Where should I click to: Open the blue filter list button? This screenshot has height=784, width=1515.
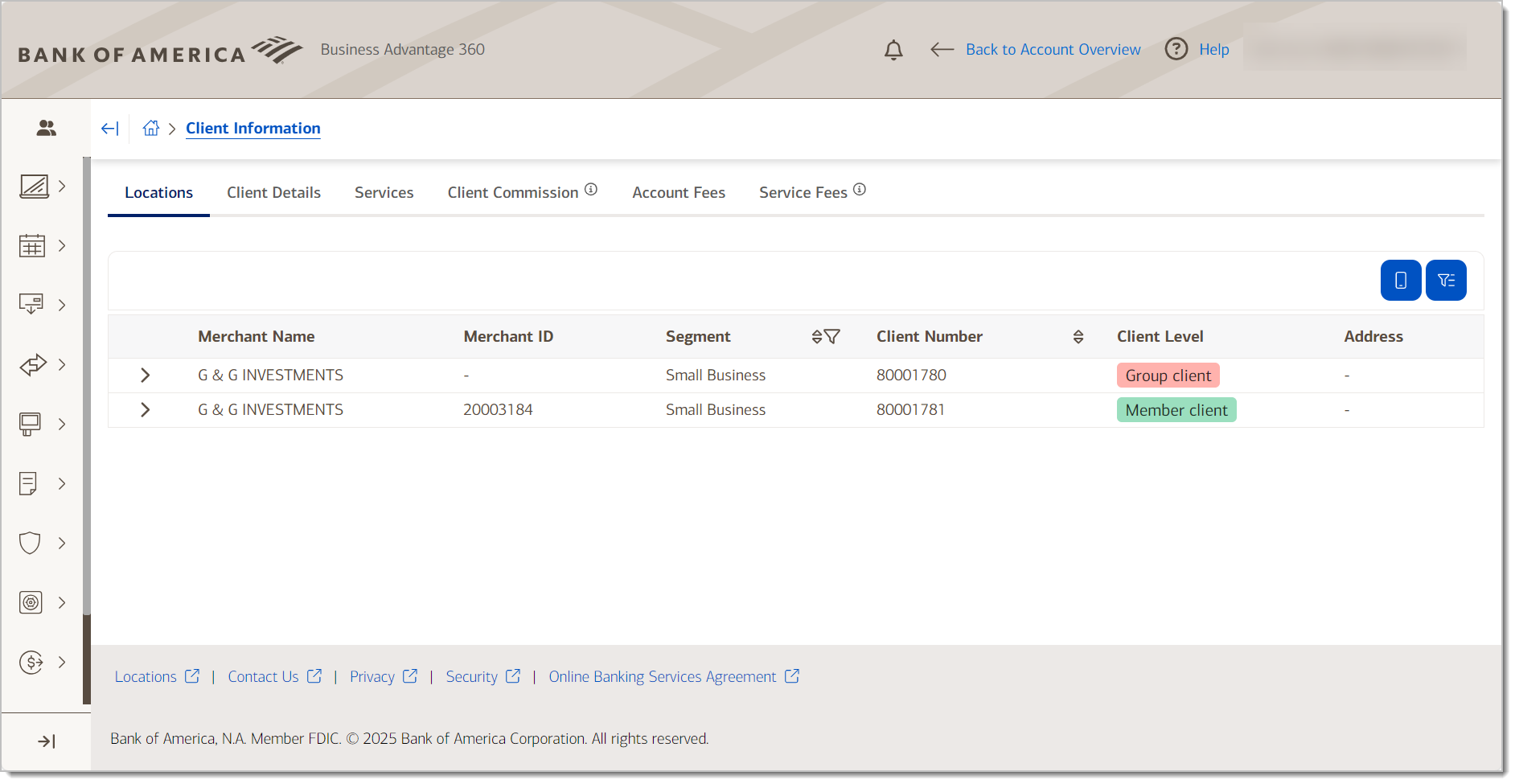click(x=1445, y=281)
